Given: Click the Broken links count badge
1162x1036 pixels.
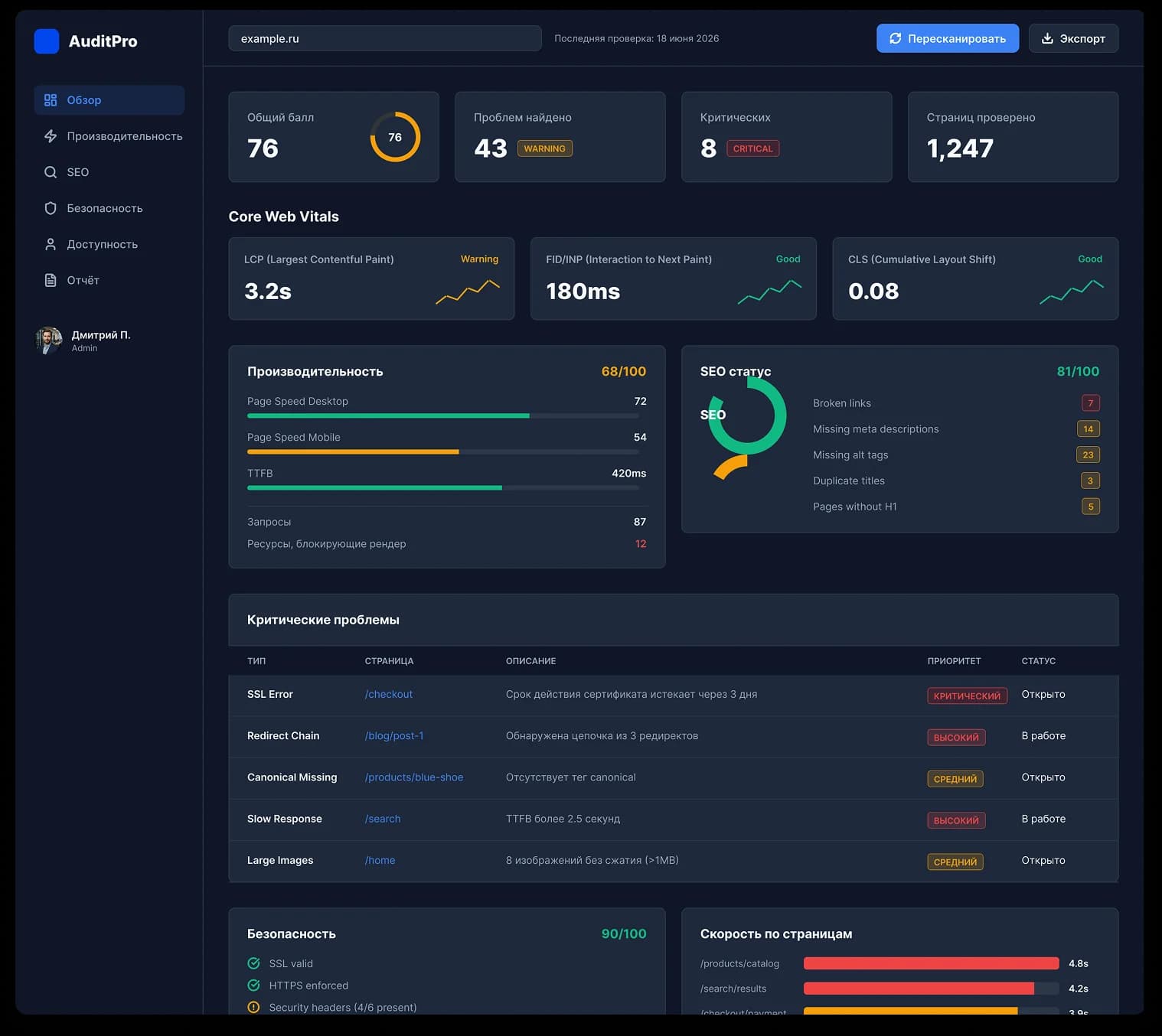Looking at the screenshot, I should point(1091,403).
